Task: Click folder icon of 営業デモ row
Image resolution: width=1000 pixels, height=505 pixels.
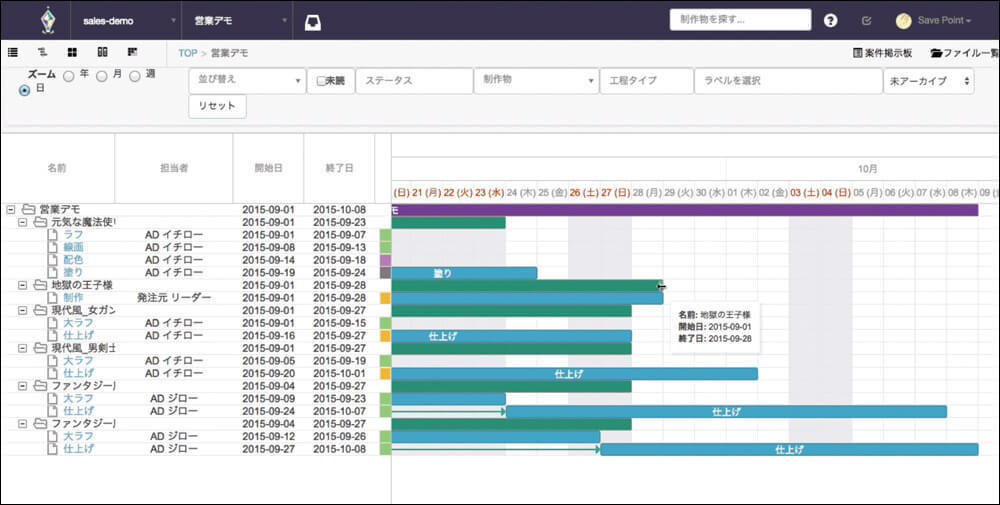Action: 28,209
